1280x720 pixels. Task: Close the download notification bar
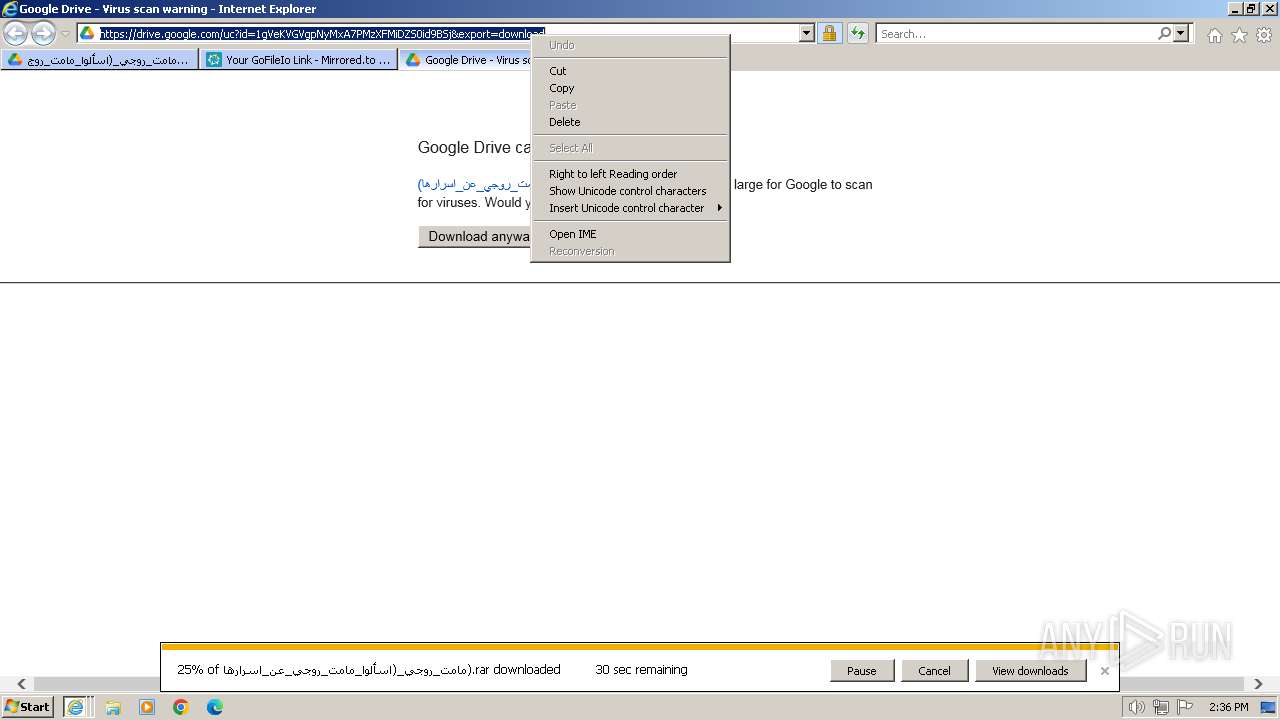1104,671
